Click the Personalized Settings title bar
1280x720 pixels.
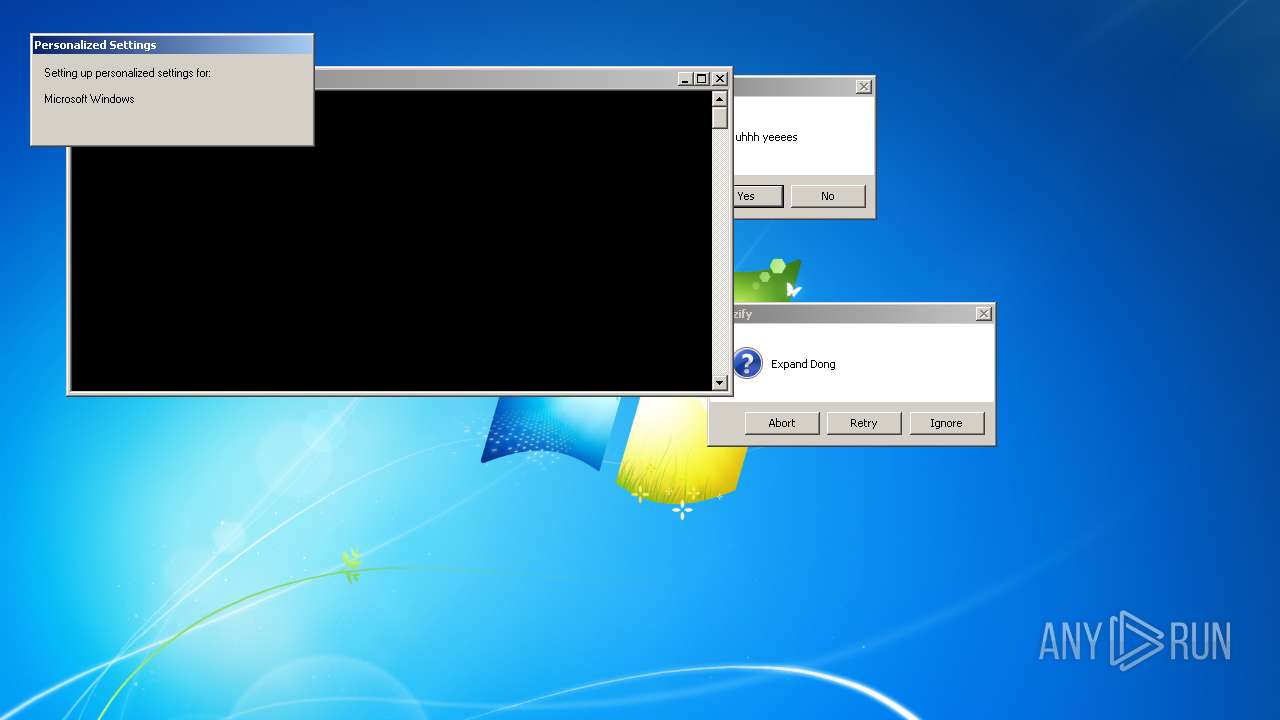[x=172, y=45]
